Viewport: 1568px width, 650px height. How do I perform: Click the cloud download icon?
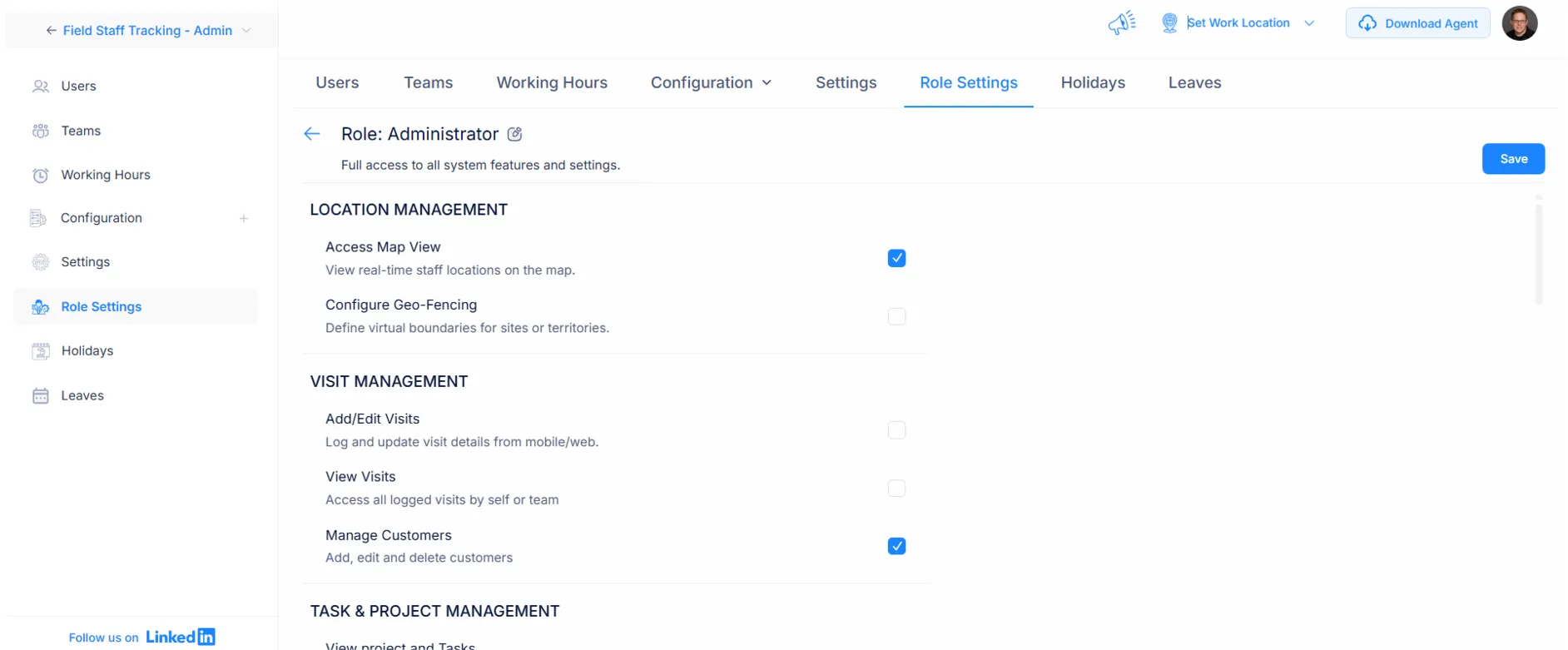click(1367, 23)
